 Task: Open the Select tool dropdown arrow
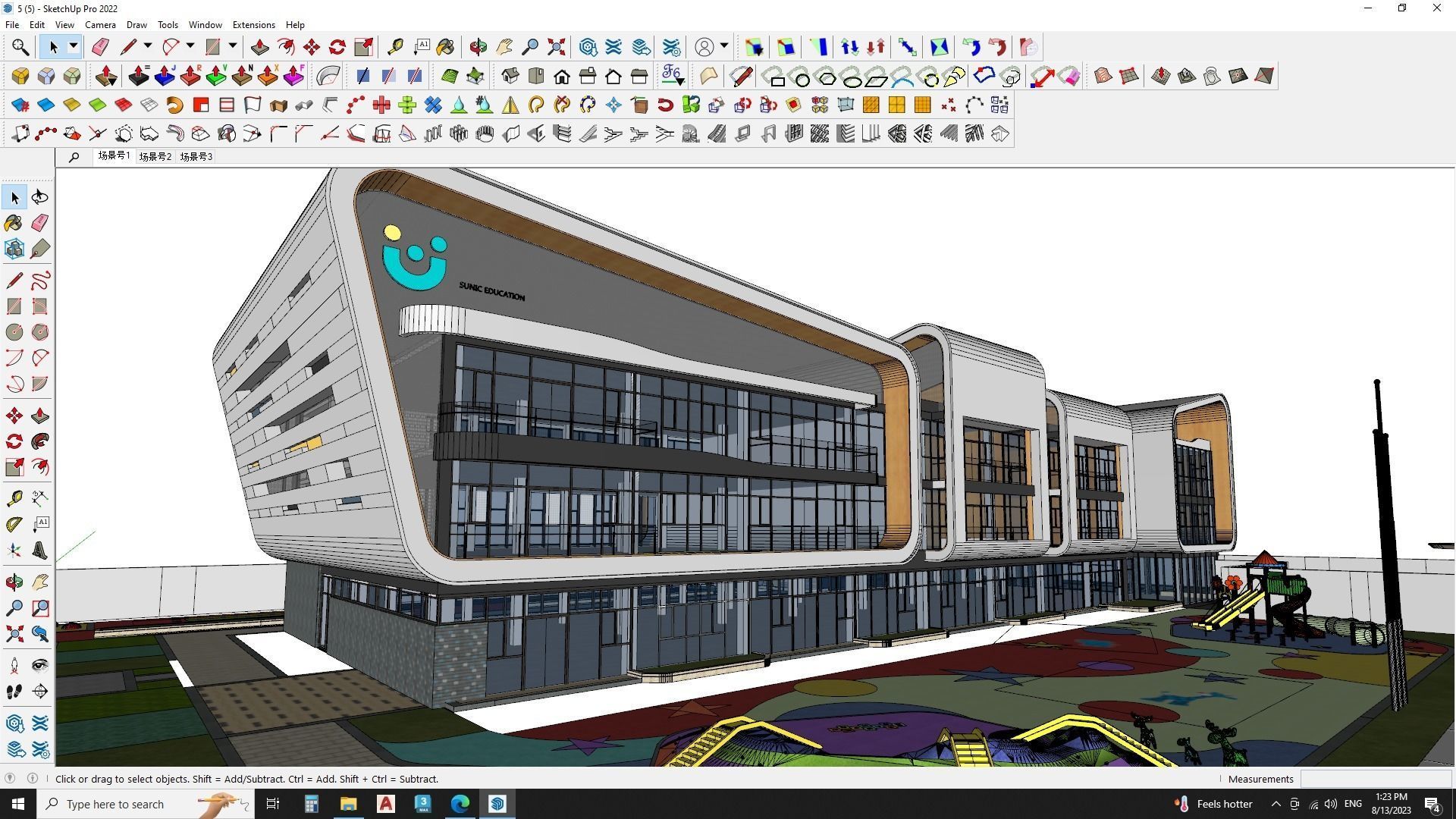point(74,47)
